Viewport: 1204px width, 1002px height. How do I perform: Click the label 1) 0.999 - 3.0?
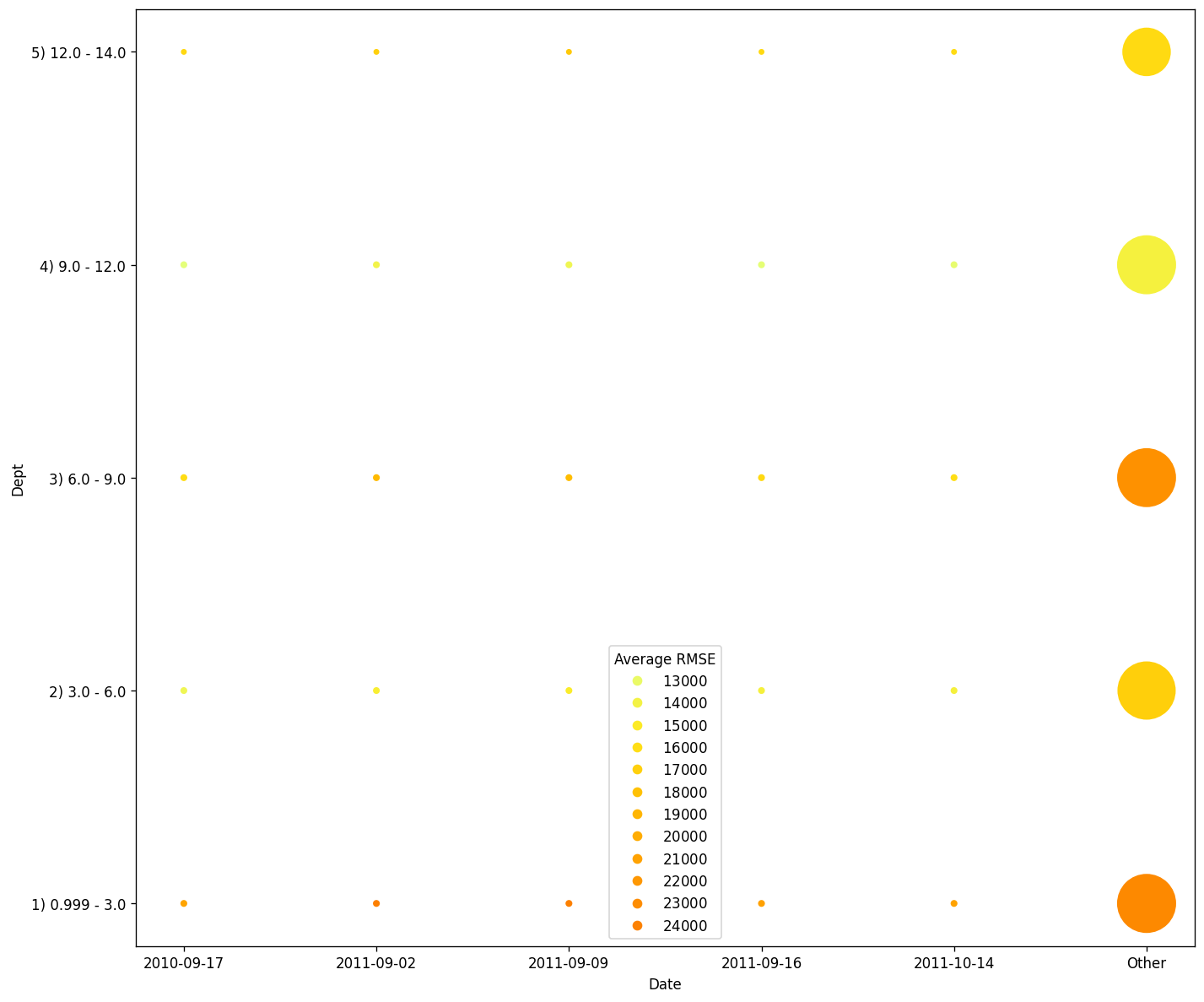(79, 902)
